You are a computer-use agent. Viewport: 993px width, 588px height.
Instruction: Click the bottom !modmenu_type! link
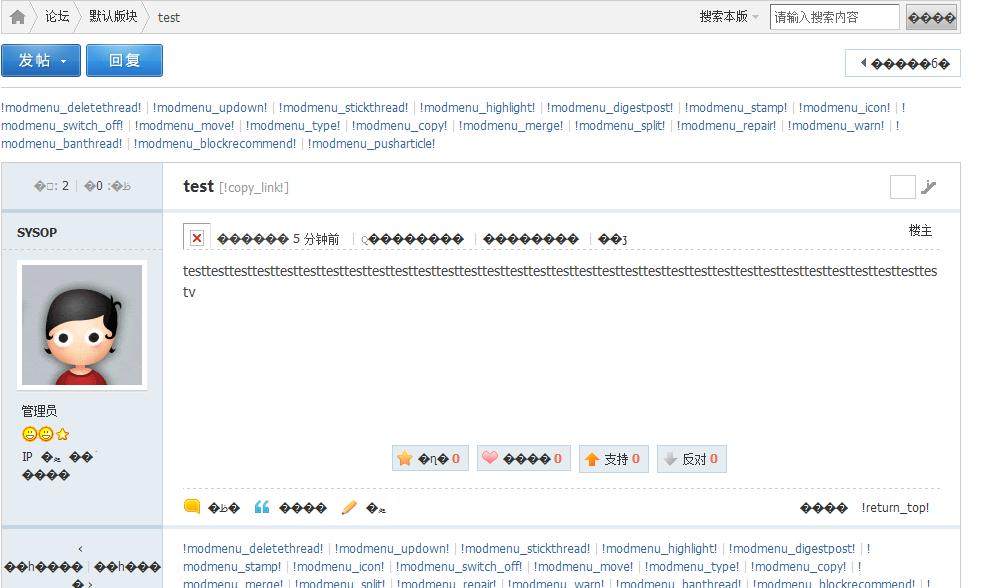click(692, 566)
